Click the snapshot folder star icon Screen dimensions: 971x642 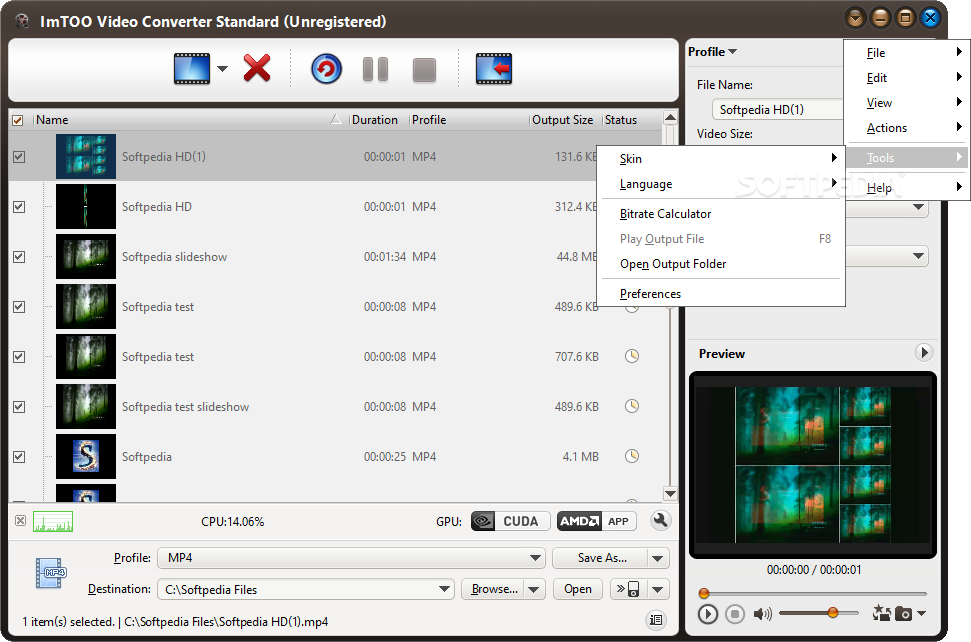click(881, 613)
